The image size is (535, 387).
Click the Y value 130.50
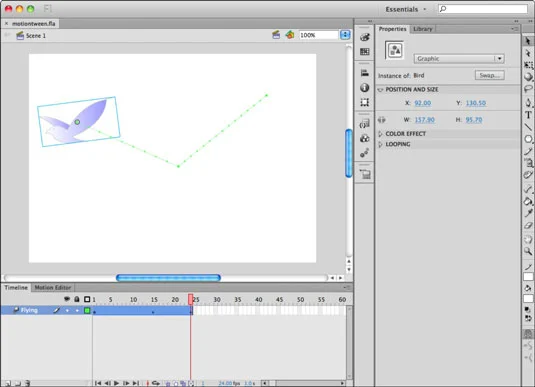coord(476,103)
